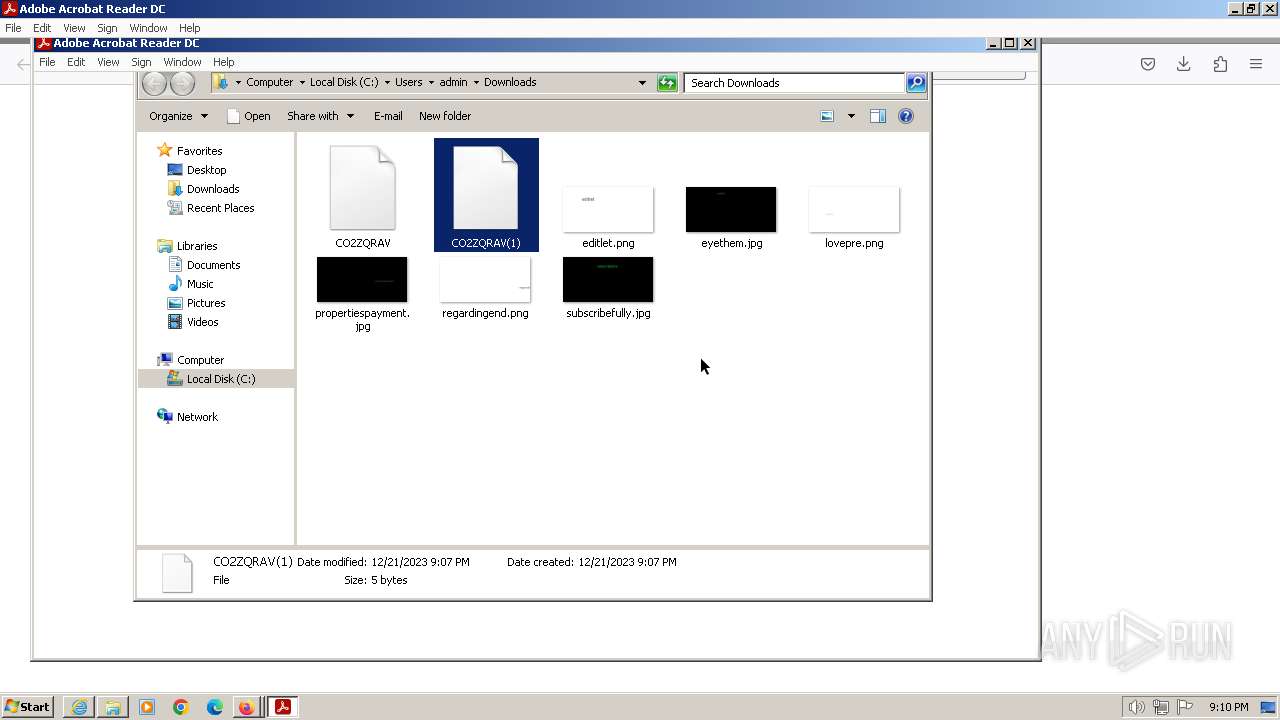Open Downloads in Favorites
Viewport: 1280px width, 720px height.
coord(212,189)
